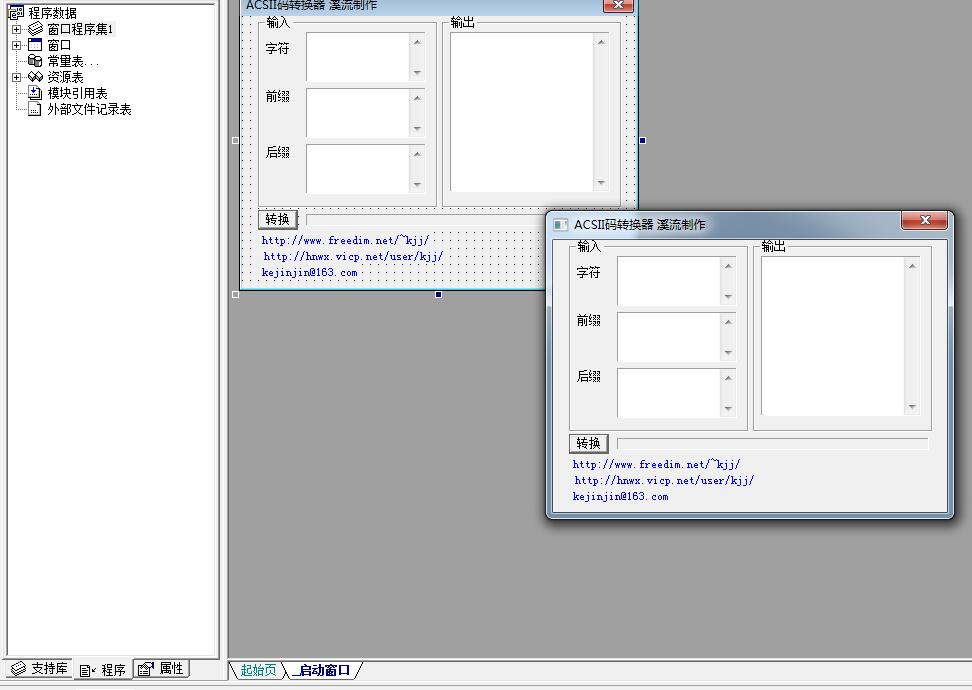The image size is (972, 690).
Task: Click 字符 box scroll-down arrow, running window
Action: pos(728,296)
